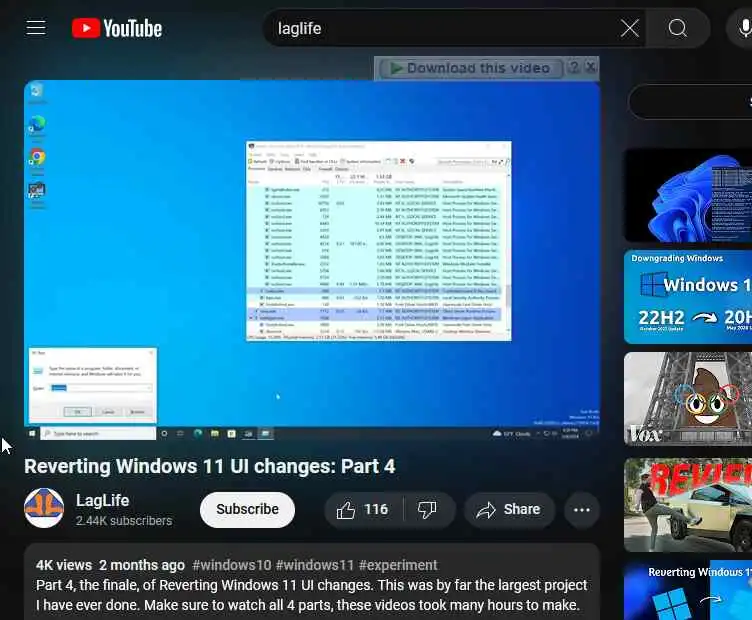Open the Vox Eiffel Tower video thumbnail
This screenshot has height=620, width=752.
pyautogui.click(x=688, y=398)
